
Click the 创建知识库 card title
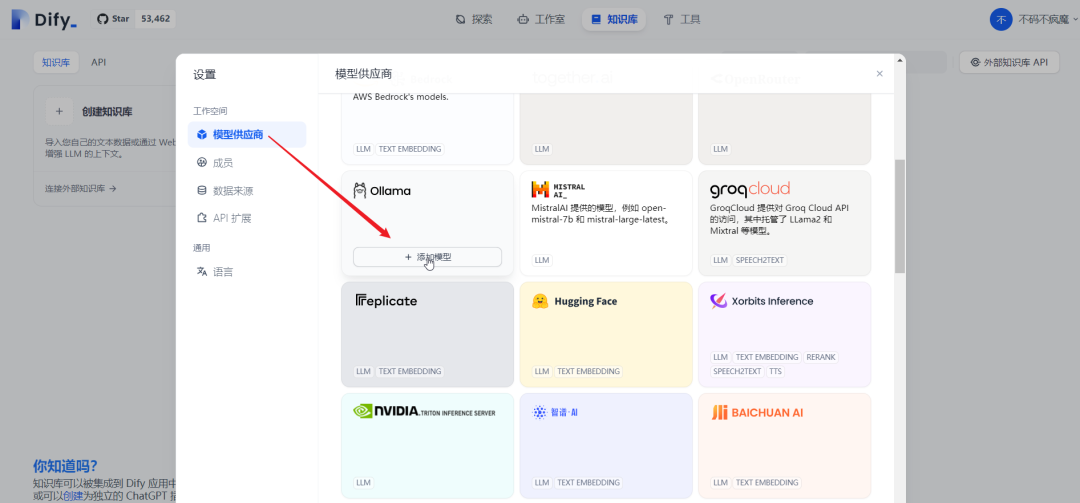click(107, 111)
